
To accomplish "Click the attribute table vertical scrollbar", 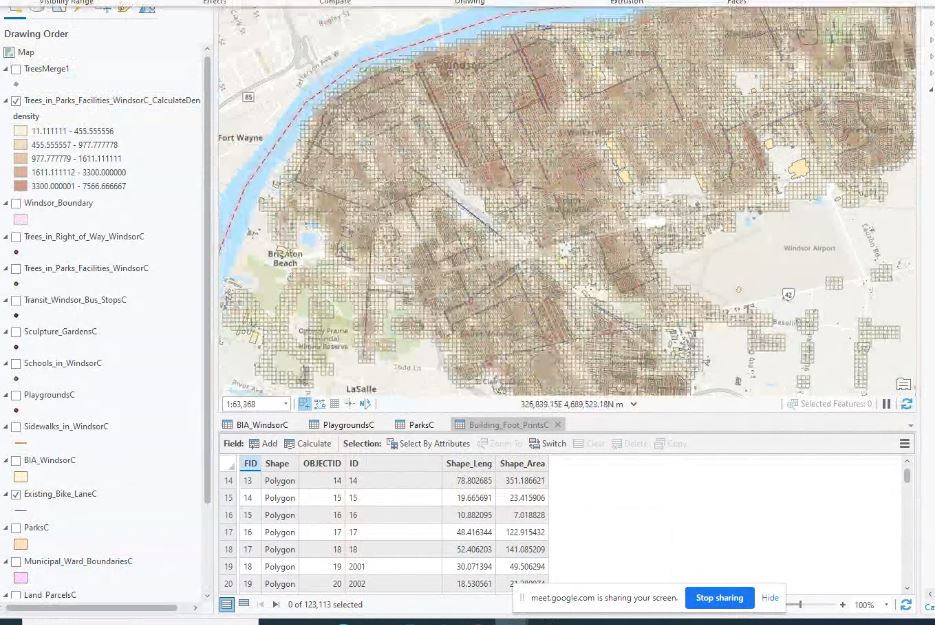I will (906, 475).
